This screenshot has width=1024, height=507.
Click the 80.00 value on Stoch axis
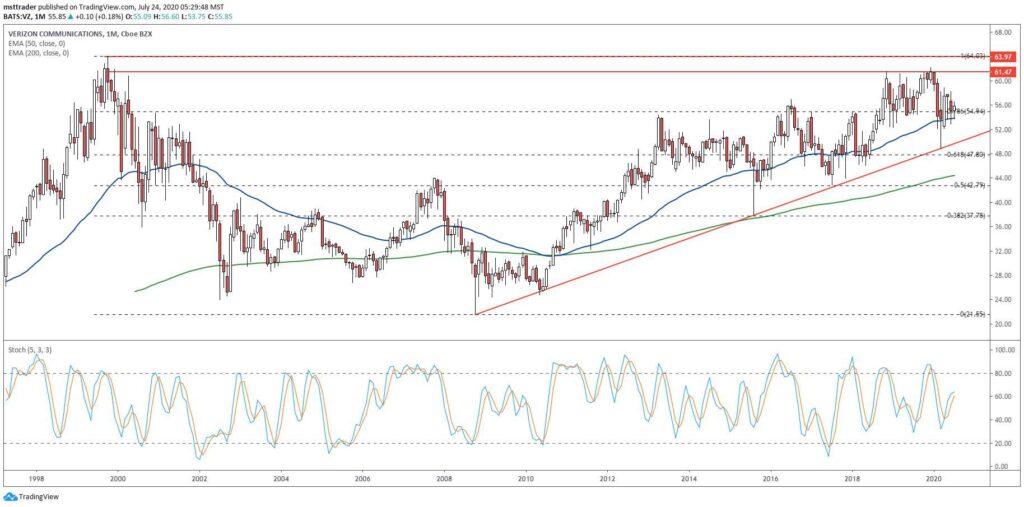coord(1002,374)
